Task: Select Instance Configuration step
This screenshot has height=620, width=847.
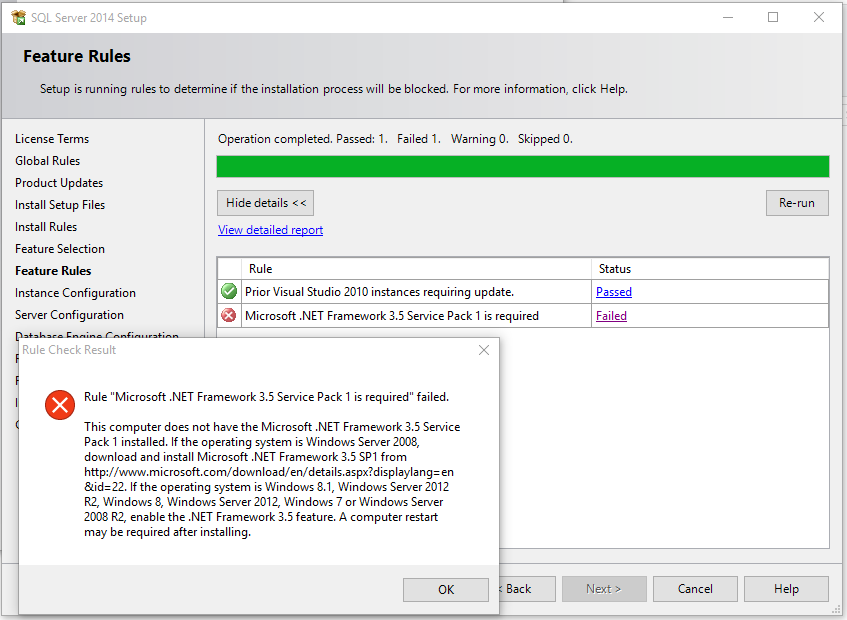Action: coord(75,292)
